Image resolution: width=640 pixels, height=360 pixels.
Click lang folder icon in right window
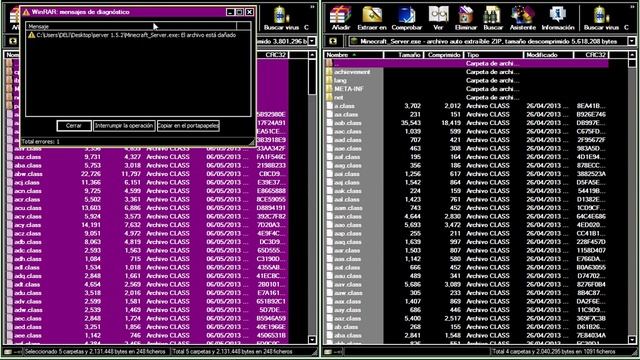tap(329, 80)
